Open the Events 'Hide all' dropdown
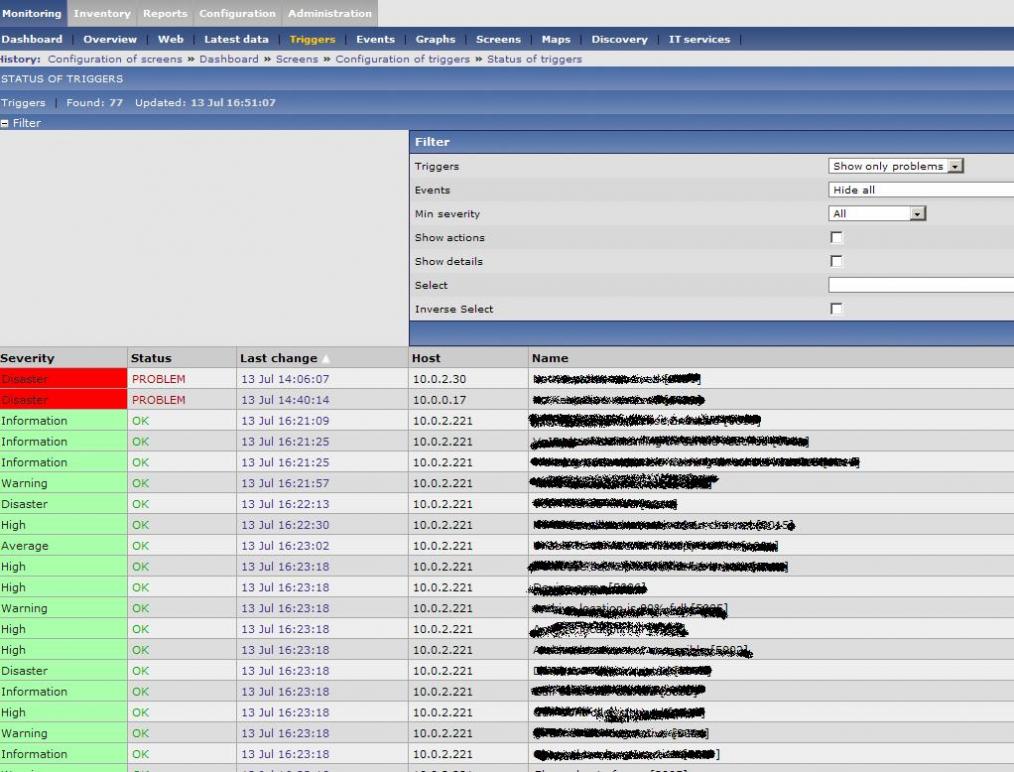Screen dimensions: 1014x772 coord(921,189)
